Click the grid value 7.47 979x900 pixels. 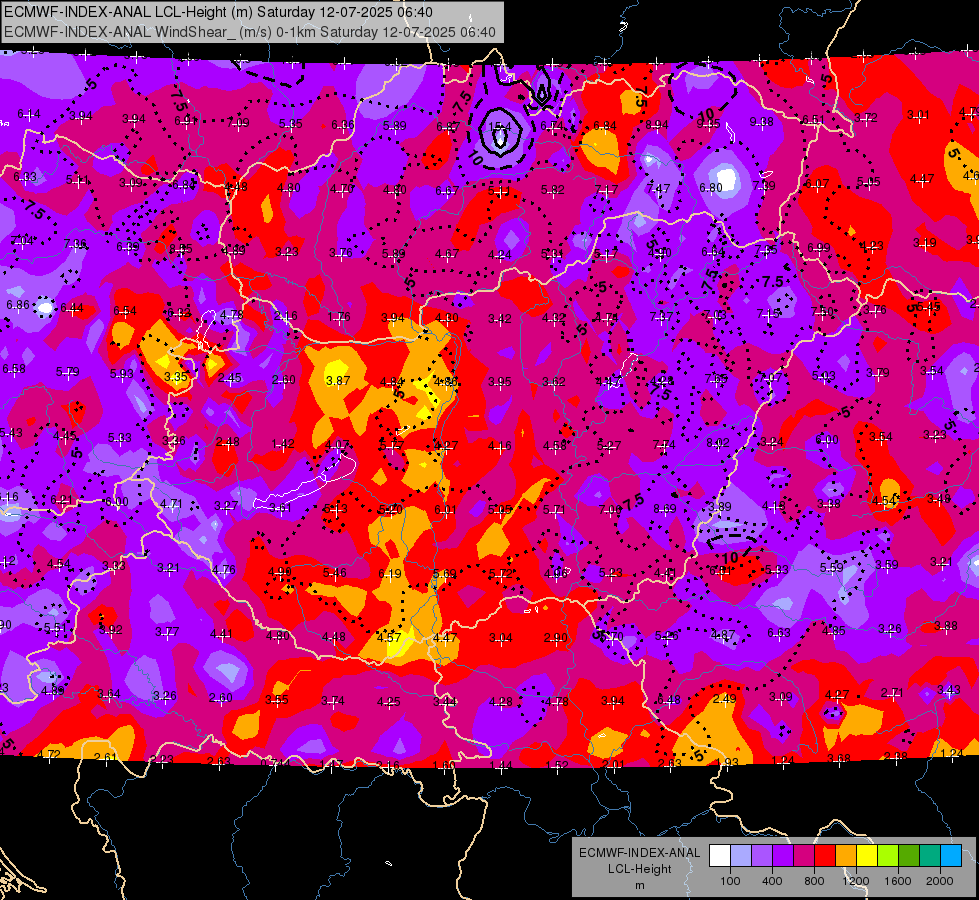tap(659, 188)
